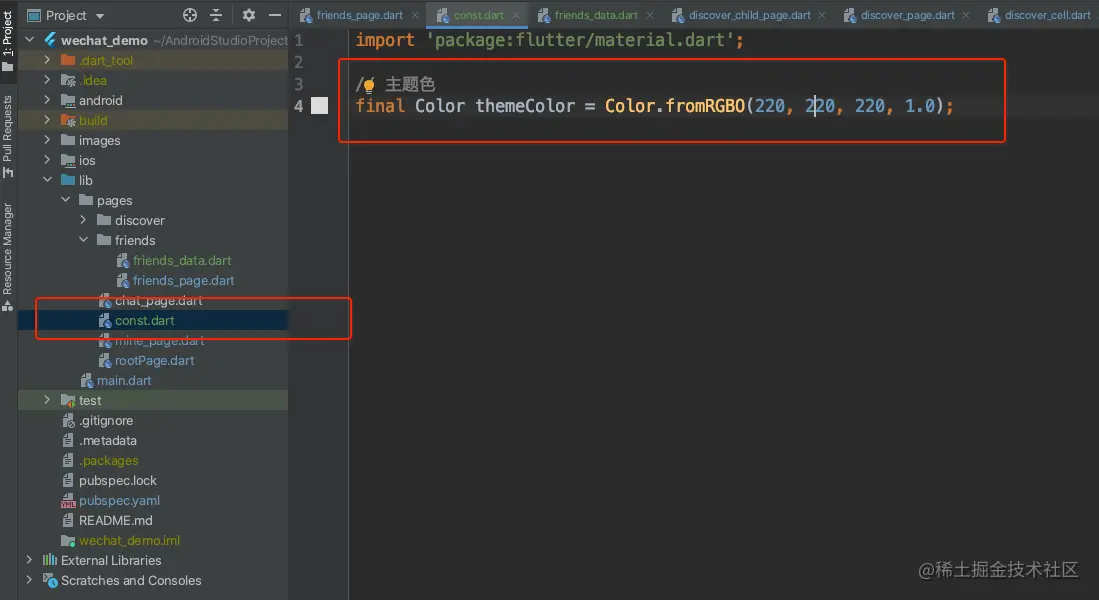Select mine_page.dart in project tree

[x=159, y=340]
